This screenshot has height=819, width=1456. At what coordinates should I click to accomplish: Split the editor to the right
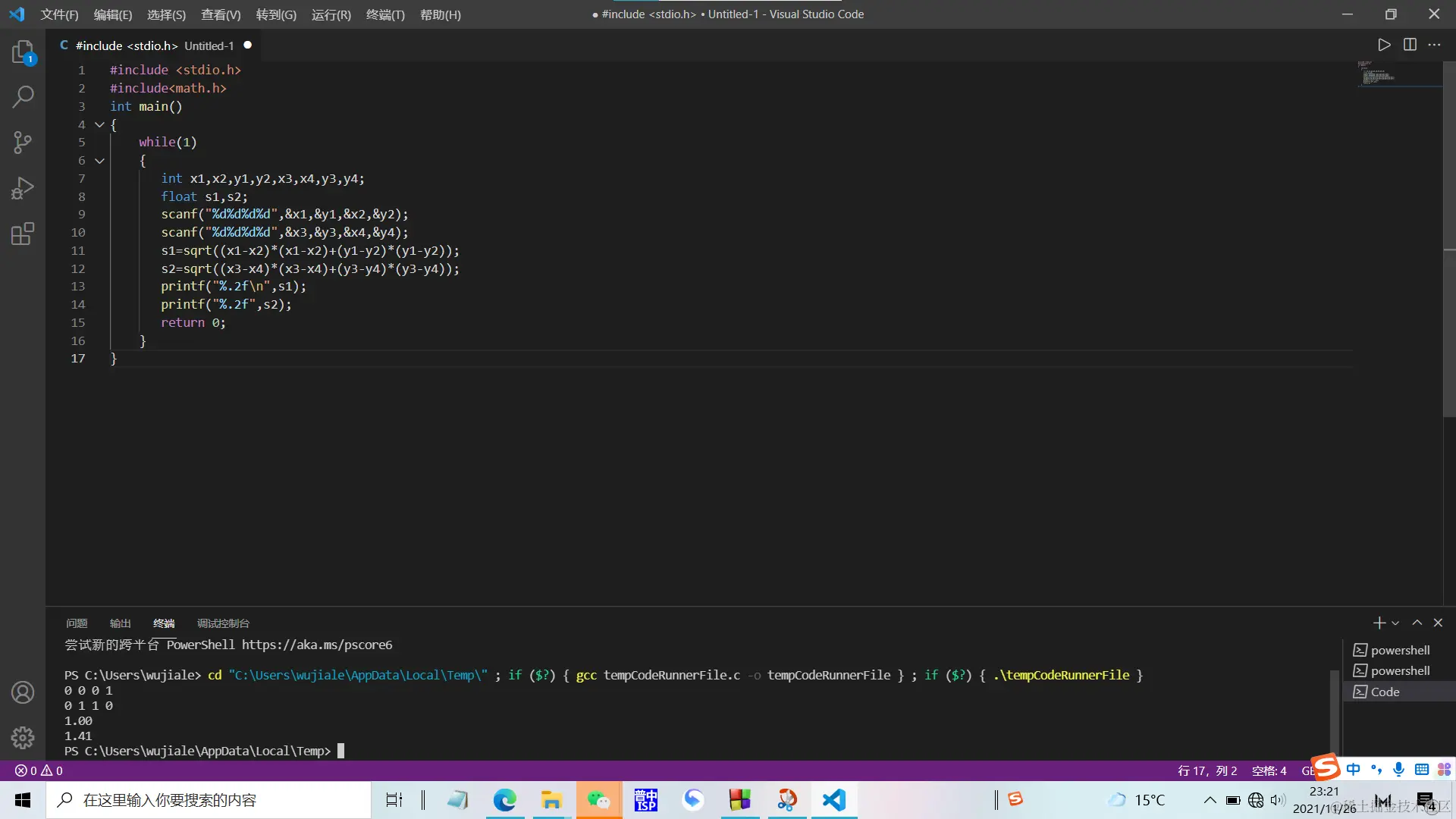click(1410, 45)
